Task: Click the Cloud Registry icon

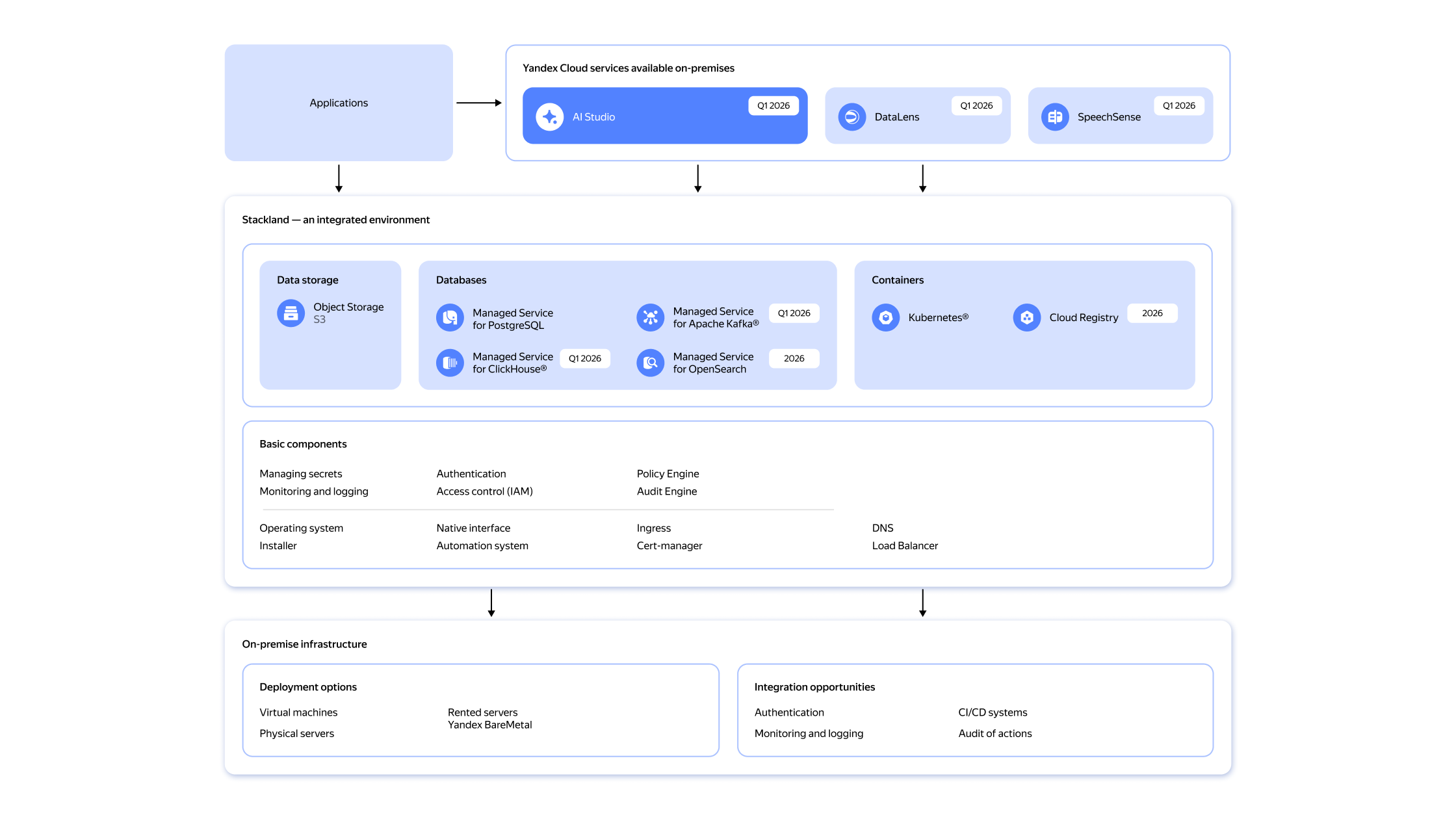Action: pyautogui.click(x=1026, y=317)
